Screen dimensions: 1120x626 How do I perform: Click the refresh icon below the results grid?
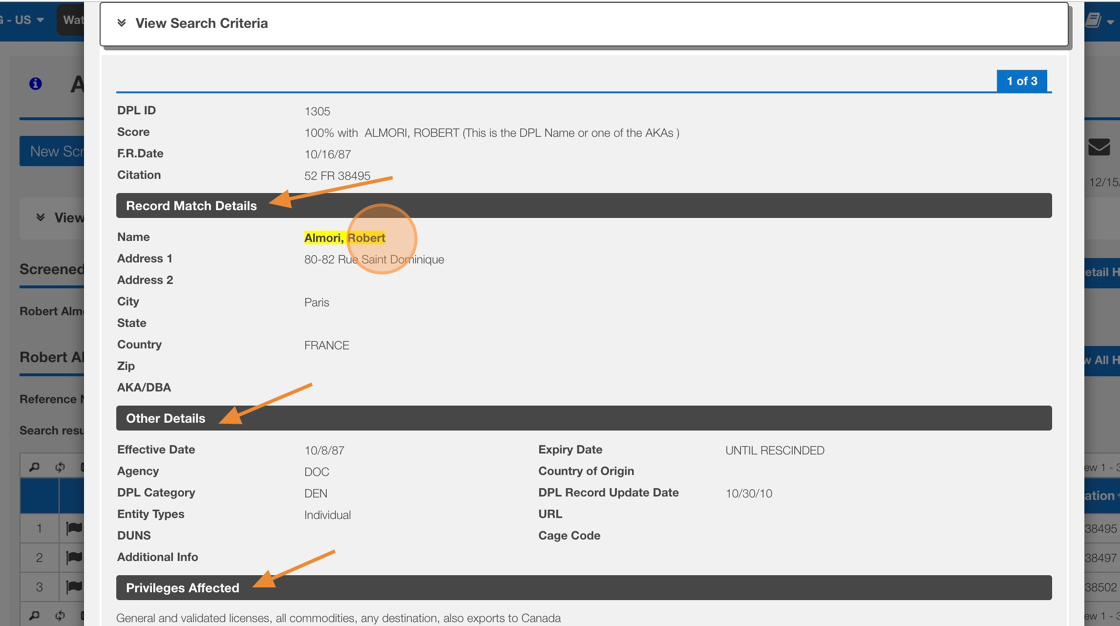pos(60,615)
